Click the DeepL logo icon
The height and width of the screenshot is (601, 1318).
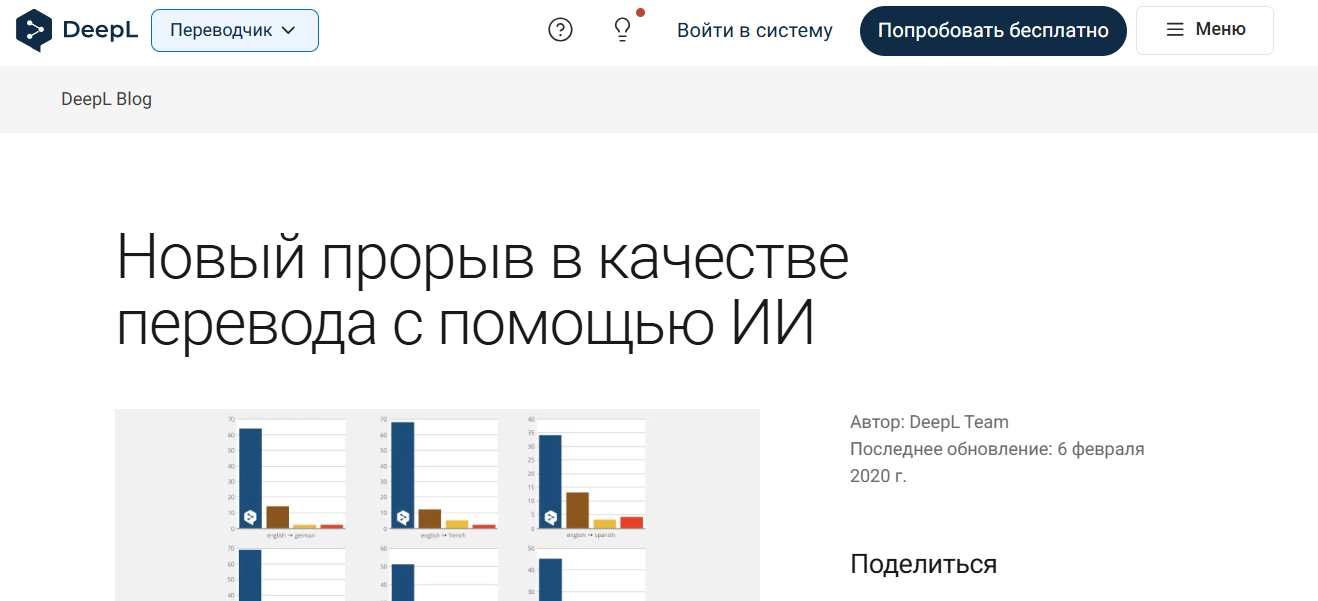35,30
